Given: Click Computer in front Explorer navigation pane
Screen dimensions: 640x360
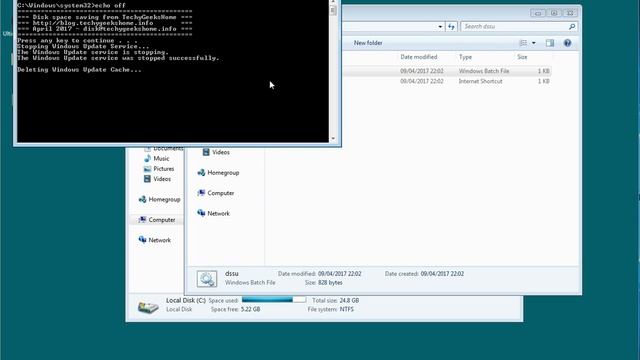Looking at the screenshot, I should pos(221,193).
